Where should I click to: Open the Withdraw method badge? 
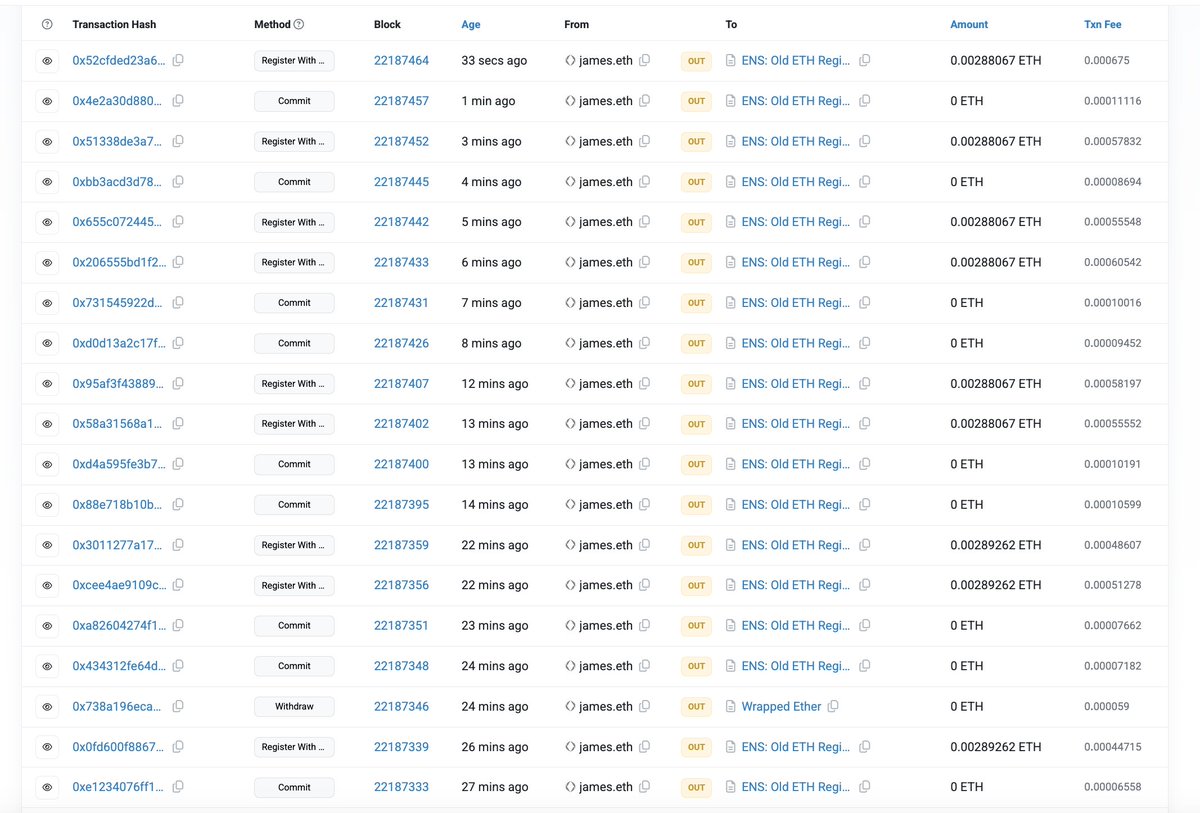pyautogui.click(x=293, y=706)
